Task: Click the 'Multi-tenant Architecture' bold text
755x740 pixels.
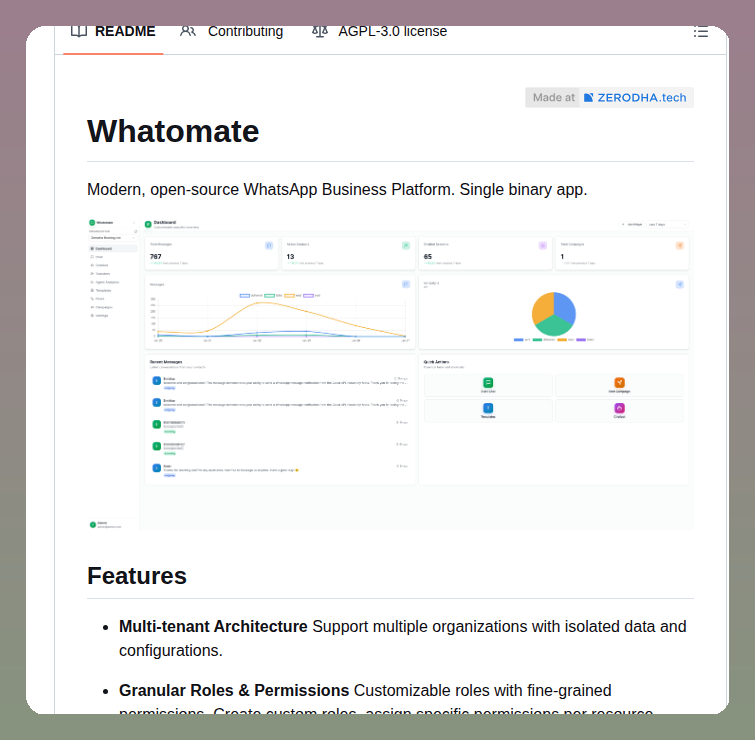Action: point(213,626)
